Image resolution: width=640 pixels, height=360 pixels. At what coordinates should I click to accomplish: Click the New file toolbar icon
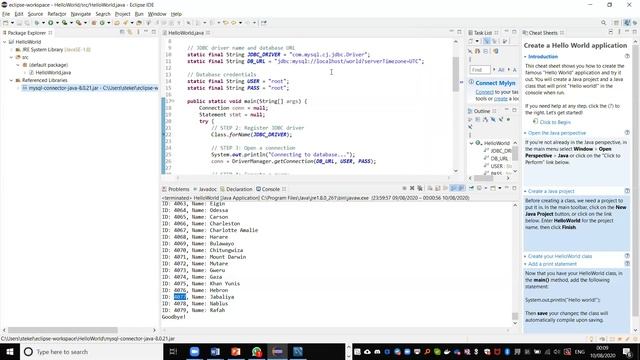point(5,23)
